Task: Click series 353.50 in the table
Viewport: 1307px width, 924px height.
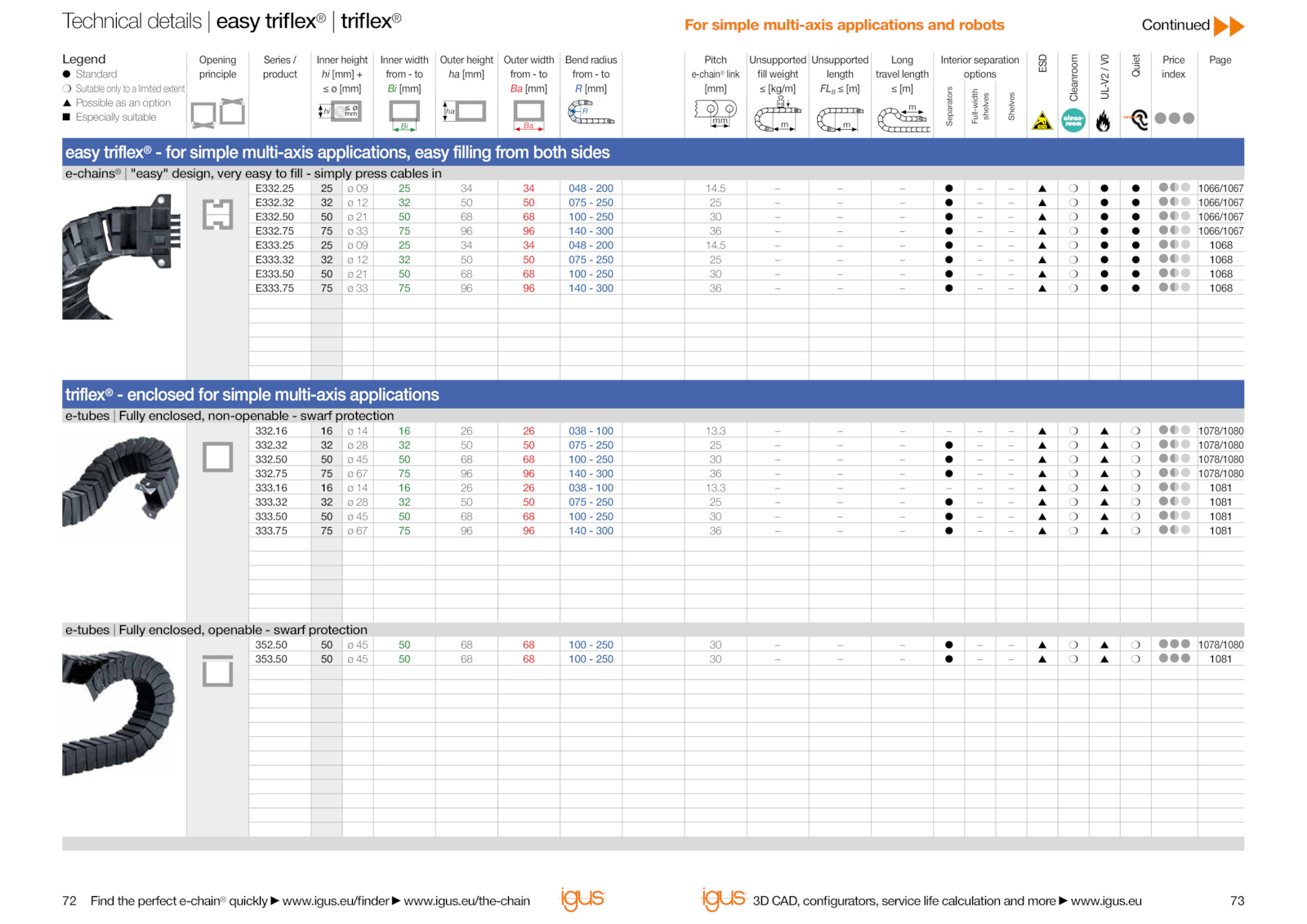Action: tap(271, 659)
